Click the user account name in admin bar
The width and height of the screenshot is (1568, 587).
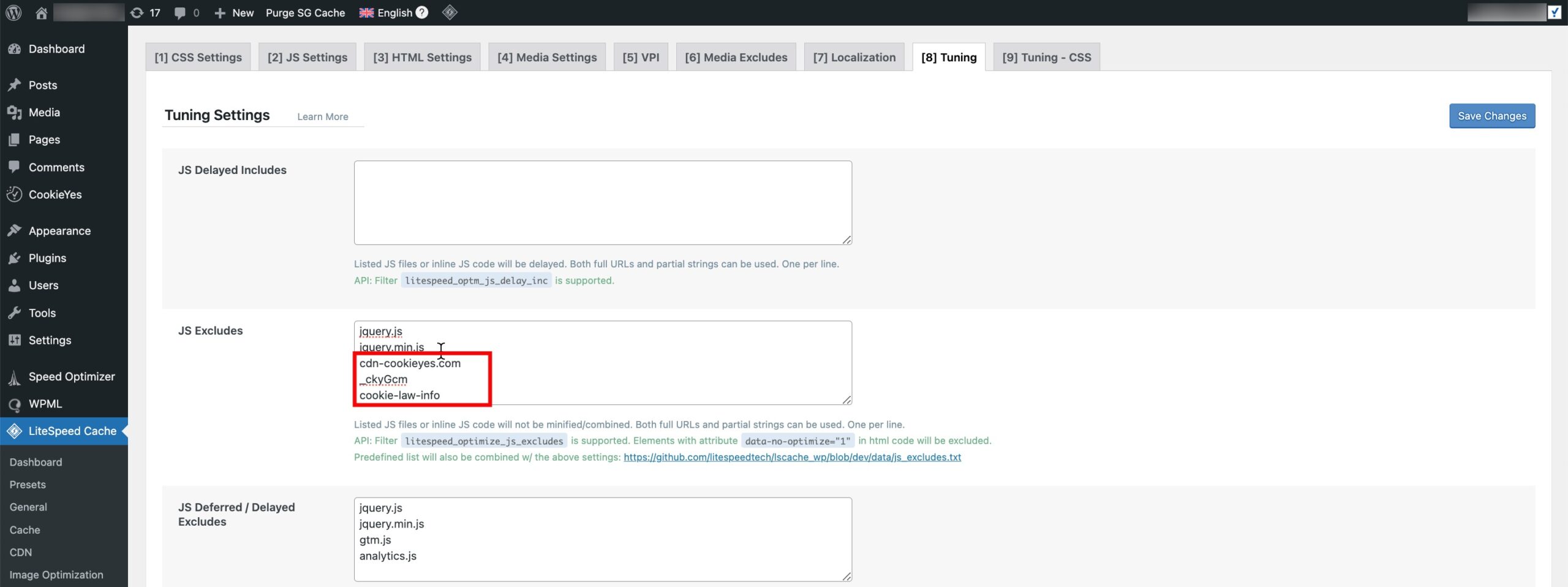point(1506,12)
